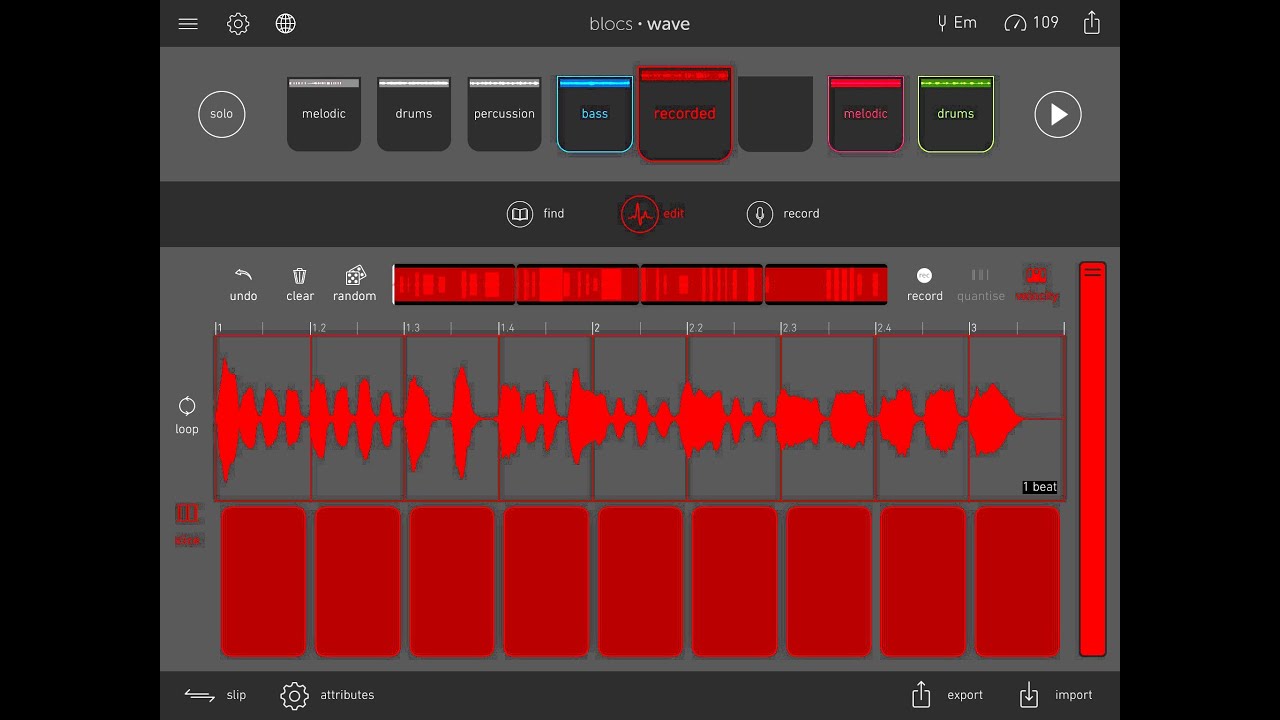
Task: Start playback with the play button
Action: tap(1058, 114)
